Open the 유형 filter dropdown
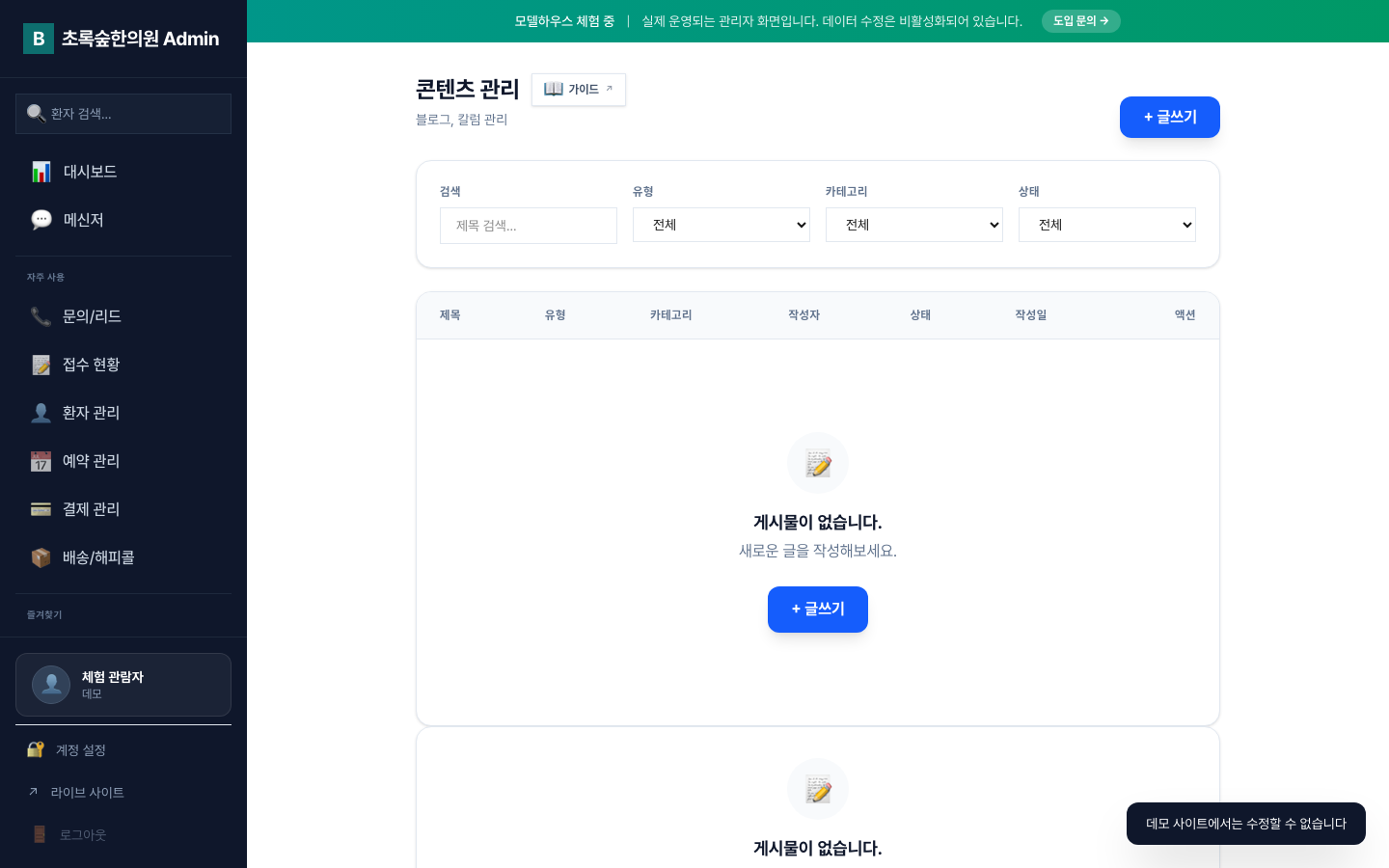Viewport: 1389px width, 868px height. (x=722, y=225)
